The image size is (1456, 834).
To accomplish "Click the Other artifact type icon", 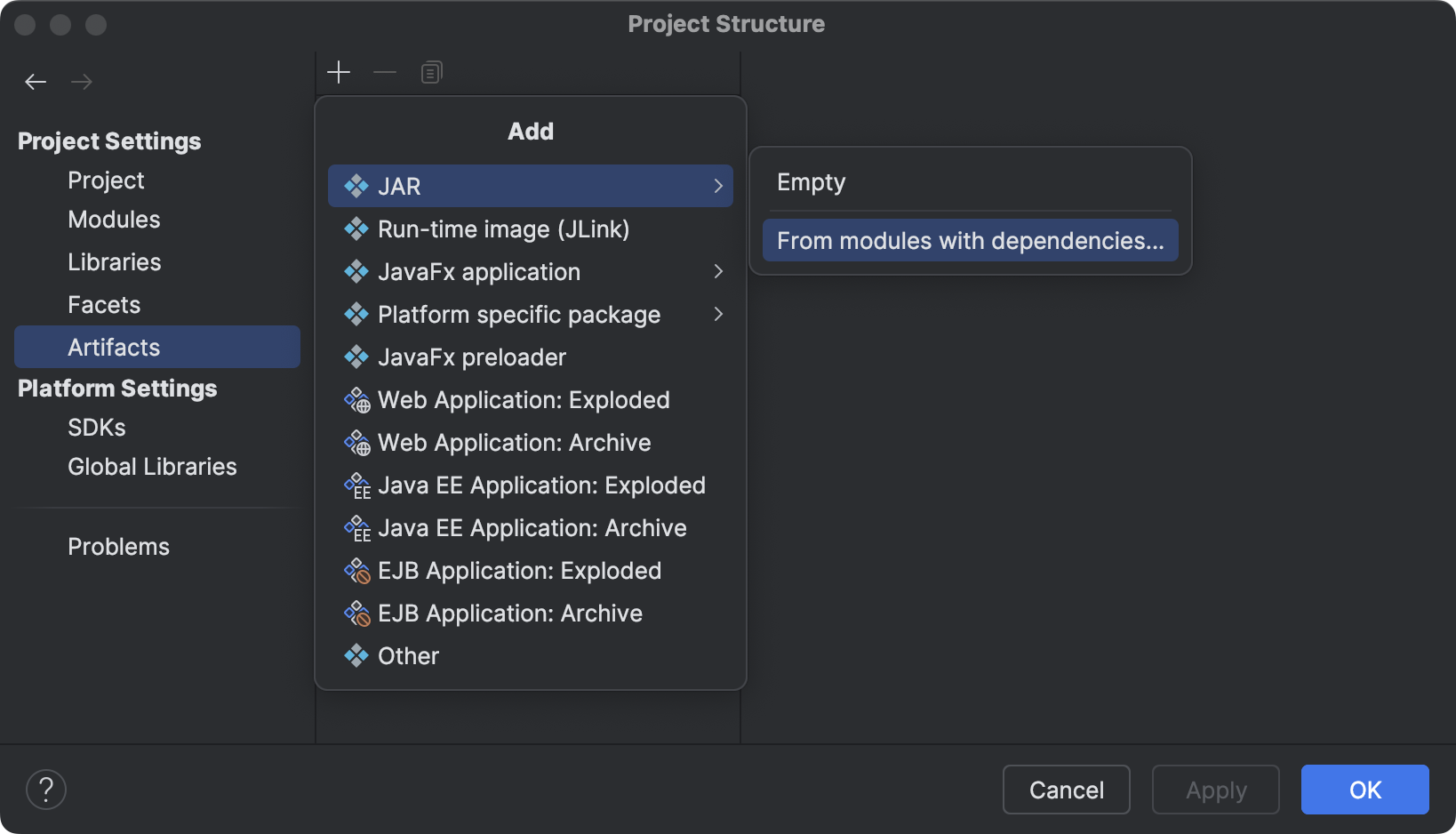I will pos(356,655).
